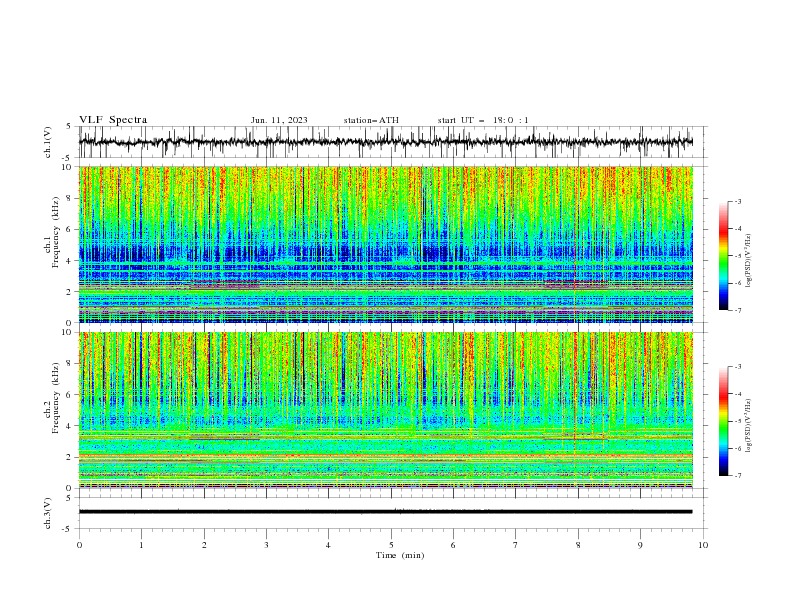The width and height of the screenshot is (792, 612).
Task: Click time axis tick label "9"
Action: coord(640,545)
